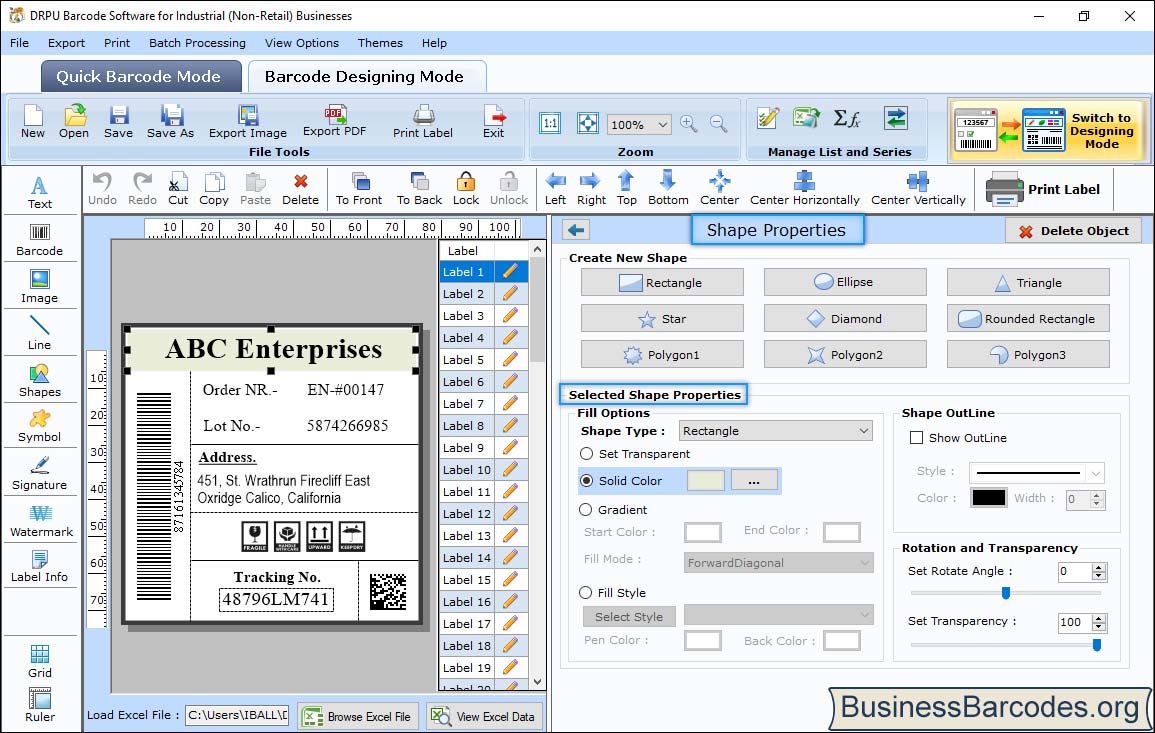1155x733 pixels.
Task: Click the back arrow in Shape Properties
Action: [576, 231]
